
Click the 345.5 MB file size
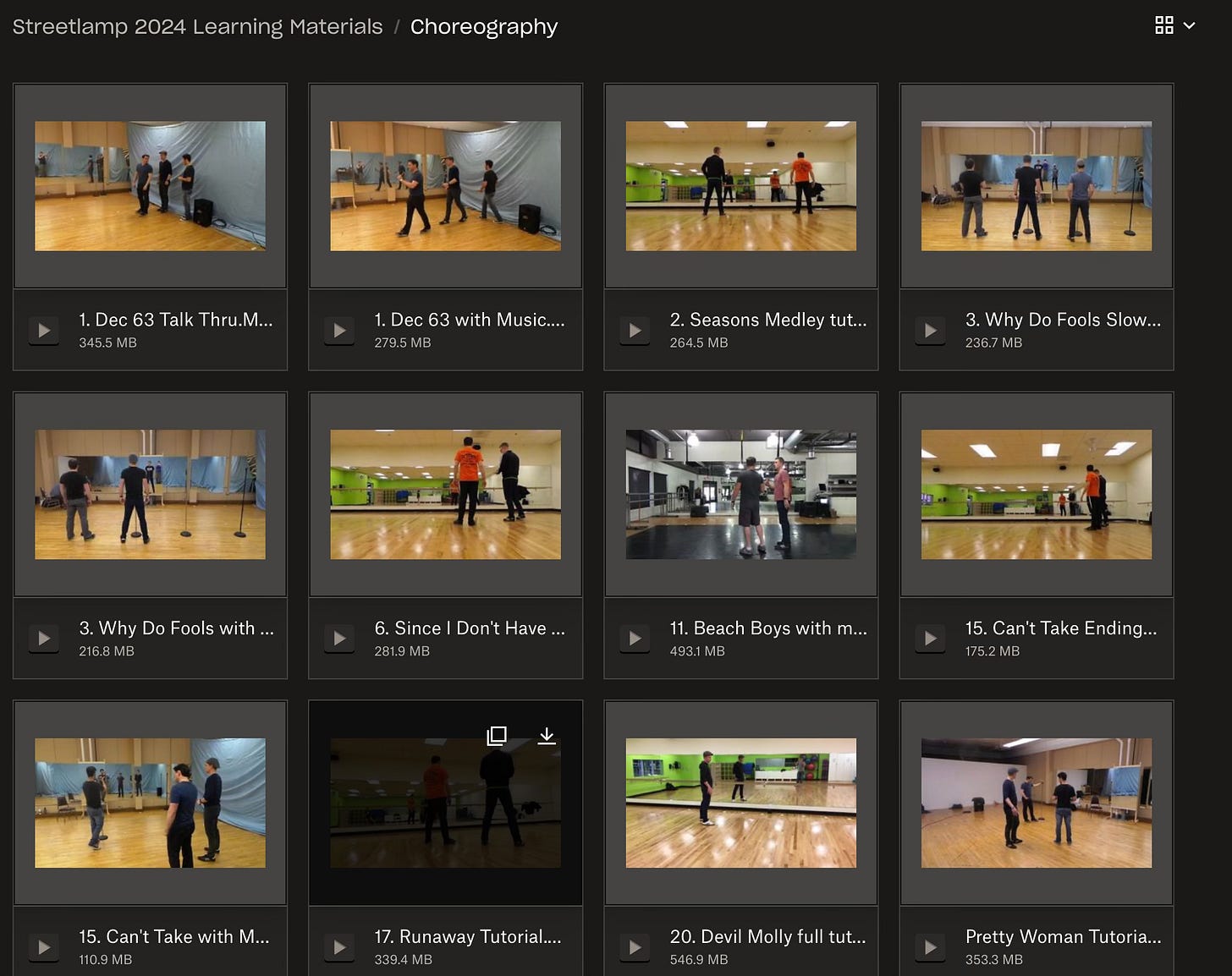[x=107, y=343]
